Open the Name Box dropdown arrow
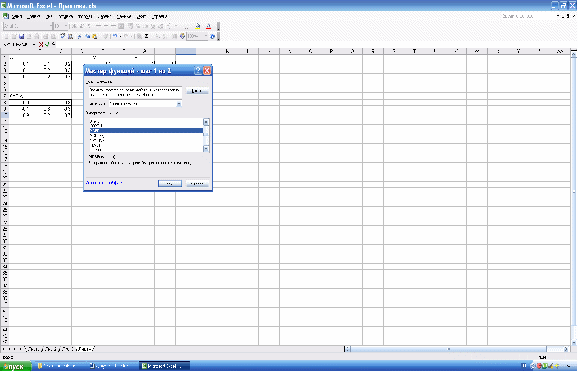Image resolution: width=578 pixels, height=372 pixels. click(x=33, y=44)
